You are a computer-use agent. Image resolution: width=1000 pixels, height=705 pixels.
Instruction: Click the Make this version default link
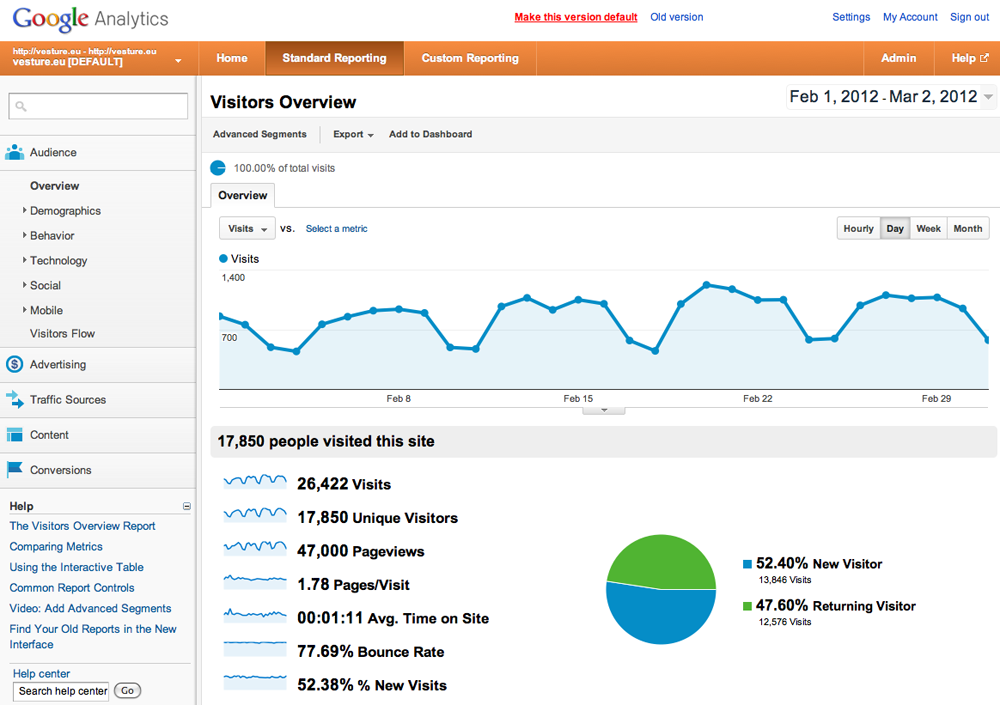click(x=575, y=17)
